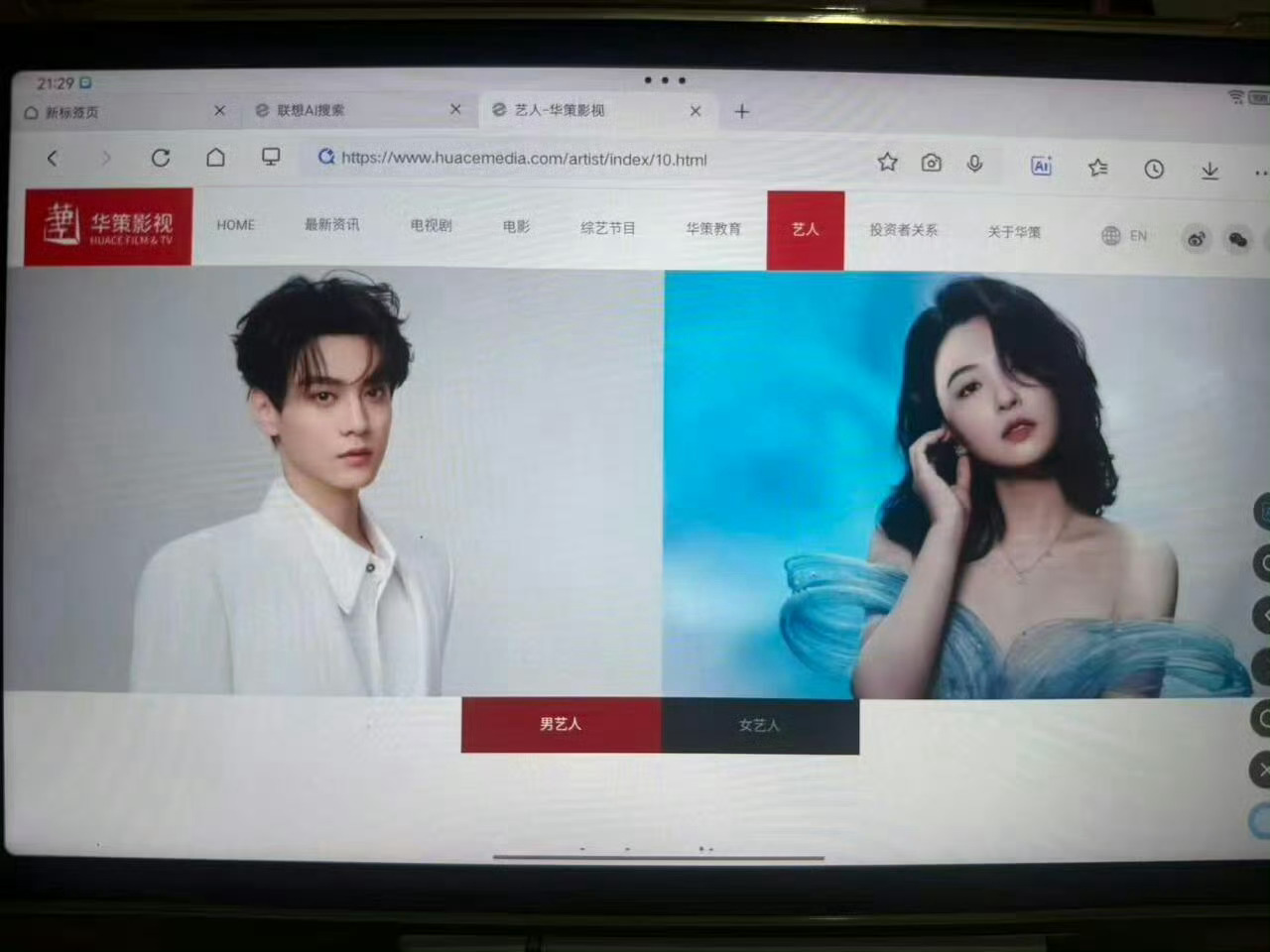Activate voice search microphone icon
Viewport: 1270px width, 952px height.
pos(974,164)
